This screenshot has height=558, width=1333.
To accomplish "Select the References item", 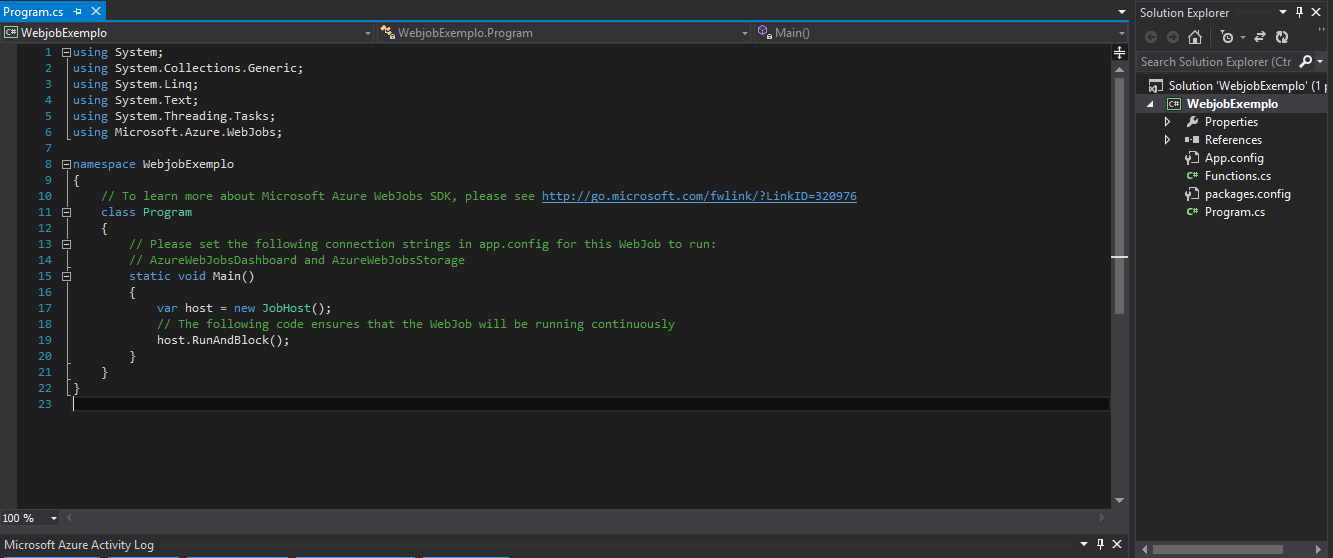I will tap(1233, 140).
